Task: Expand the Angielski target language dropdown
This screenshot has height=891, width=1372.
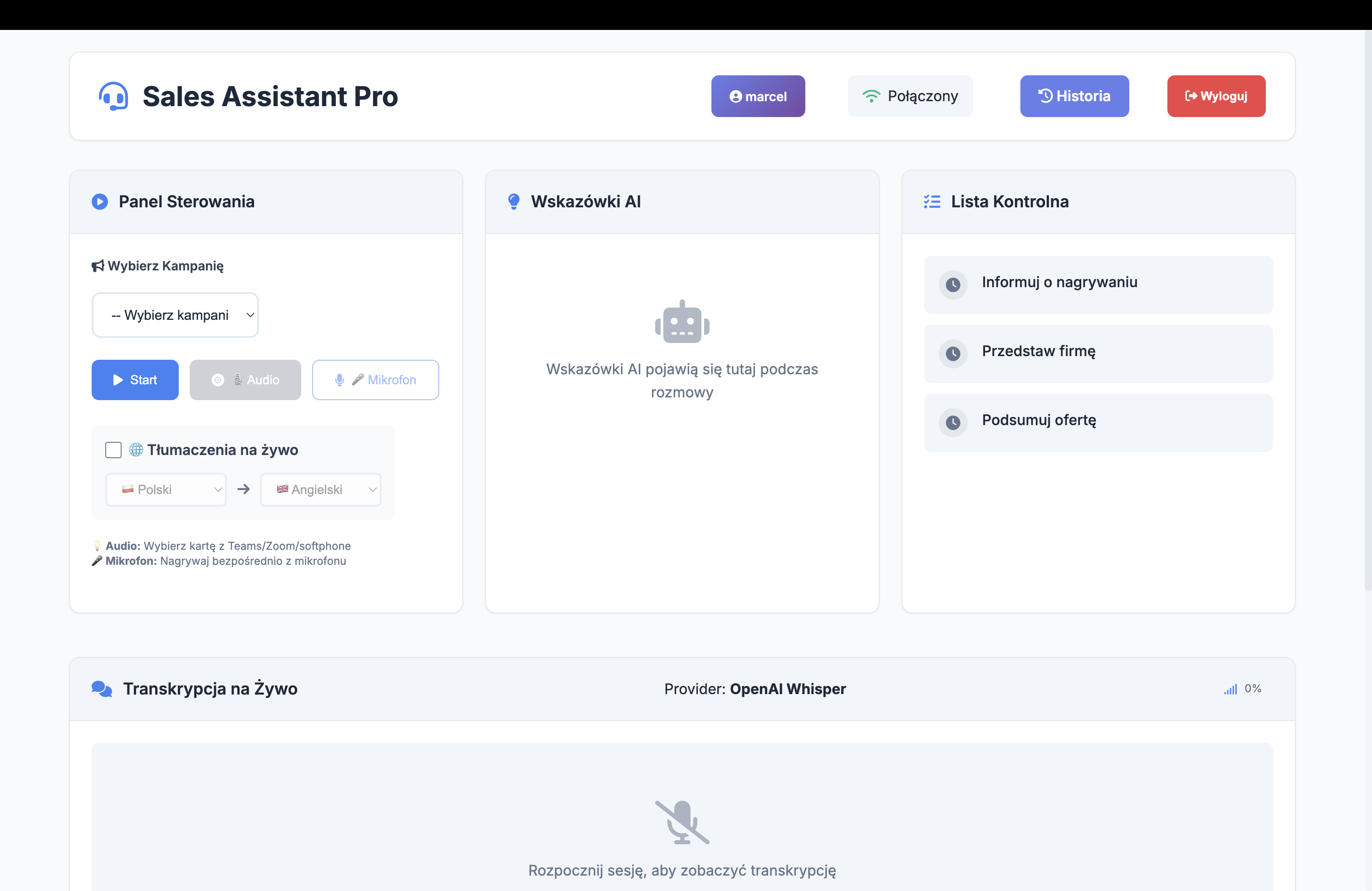Action: [320, 490]
